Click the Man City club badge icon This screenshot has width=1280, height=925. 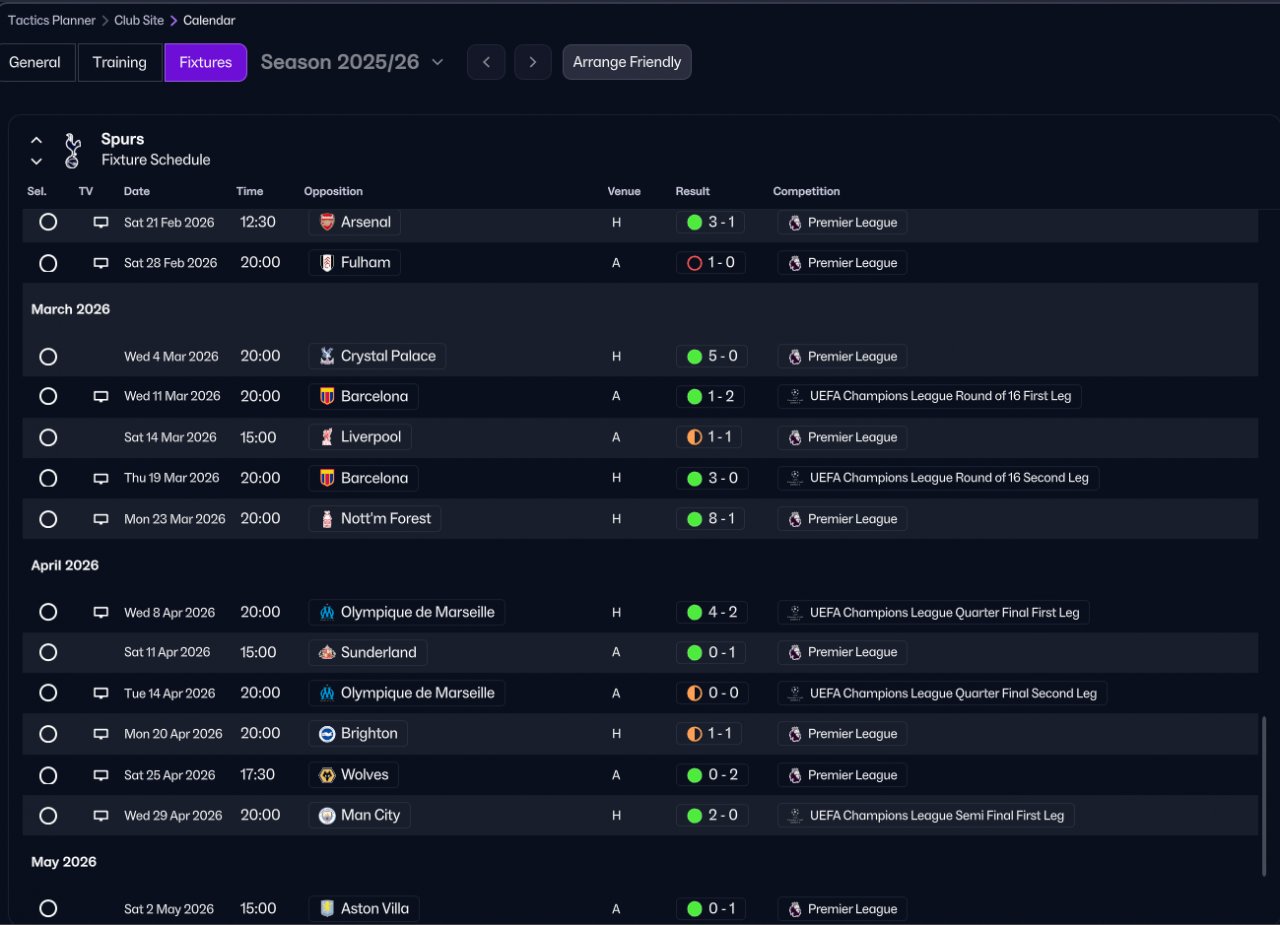coord(327,815)
